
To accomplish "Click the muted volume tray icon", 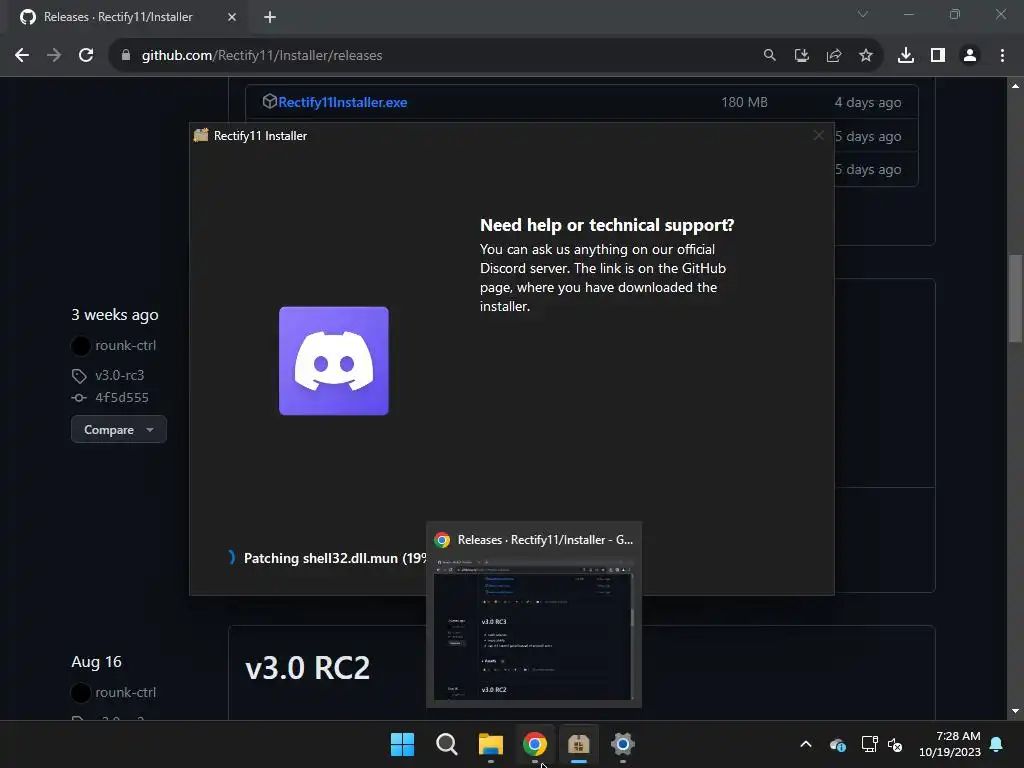I will [895, 744].
